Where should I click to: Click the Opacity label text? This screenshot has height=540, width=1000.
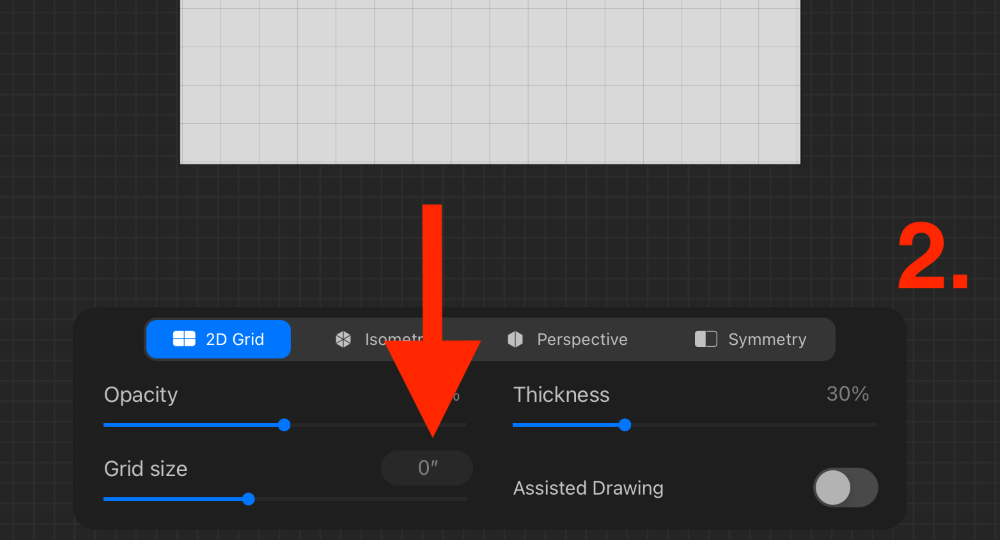point(141,394)
